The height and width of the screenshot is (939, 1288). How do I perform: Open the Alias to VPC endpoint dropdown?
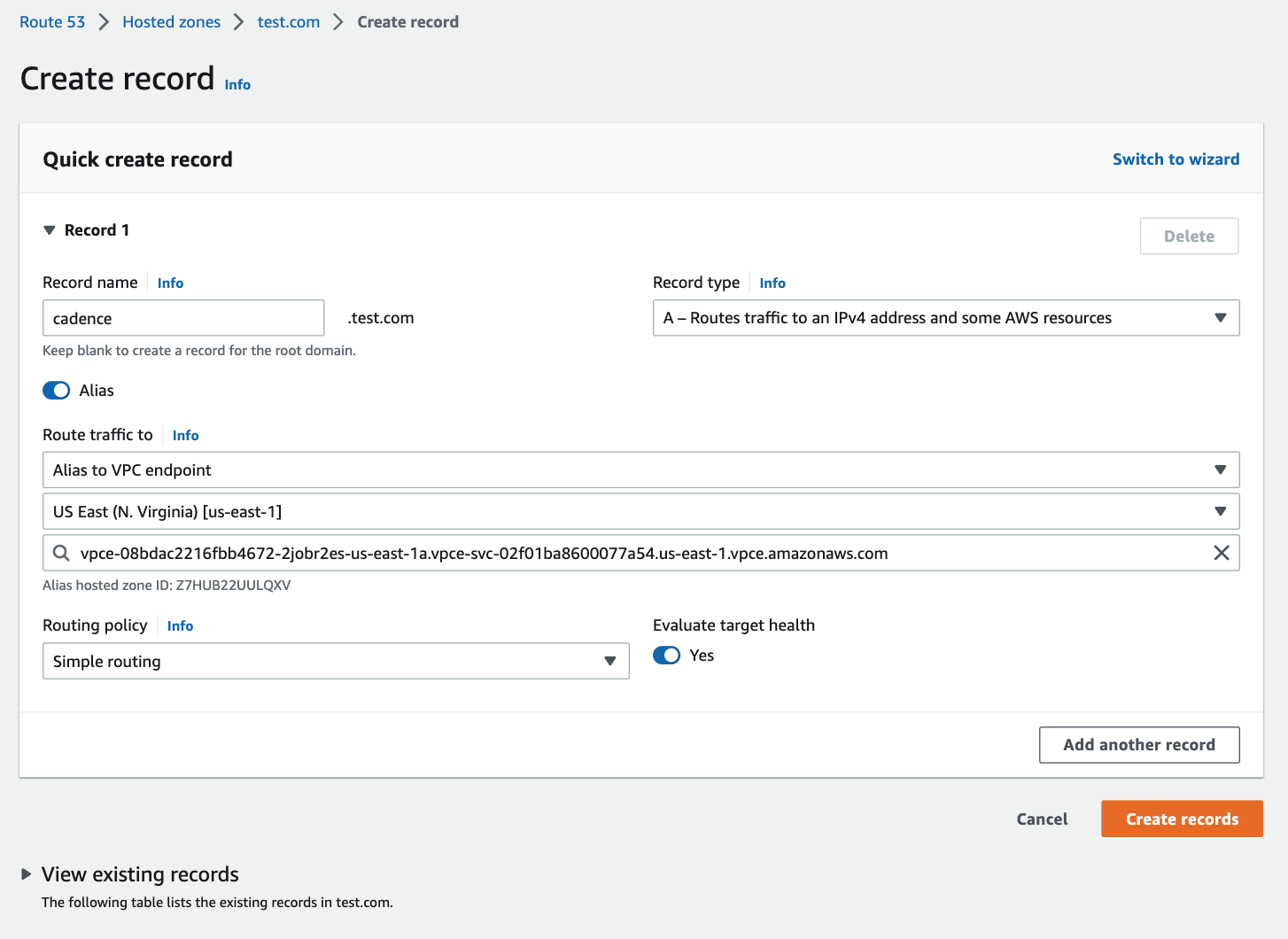click(640, 470)
